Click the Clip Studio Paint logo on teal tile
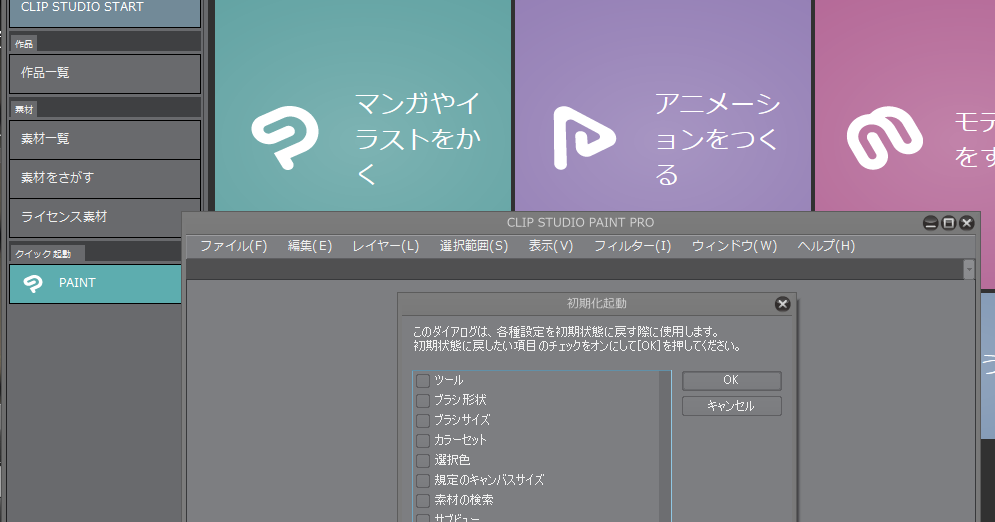Screen dimensions: 995x522 point(285,138)
